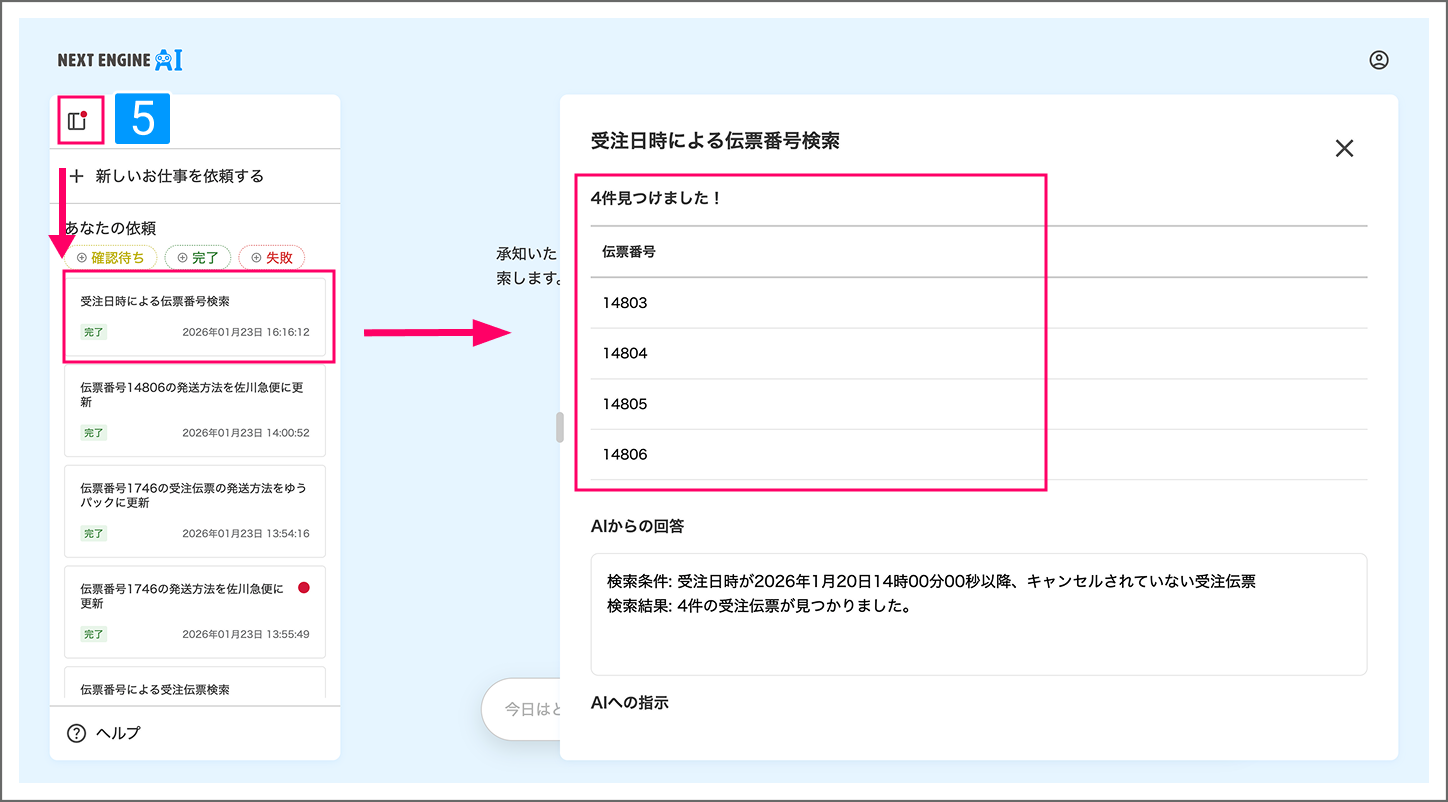Click the AIからの回答 text box
This screenshot has height=802, width=1448.
(978, 614)
